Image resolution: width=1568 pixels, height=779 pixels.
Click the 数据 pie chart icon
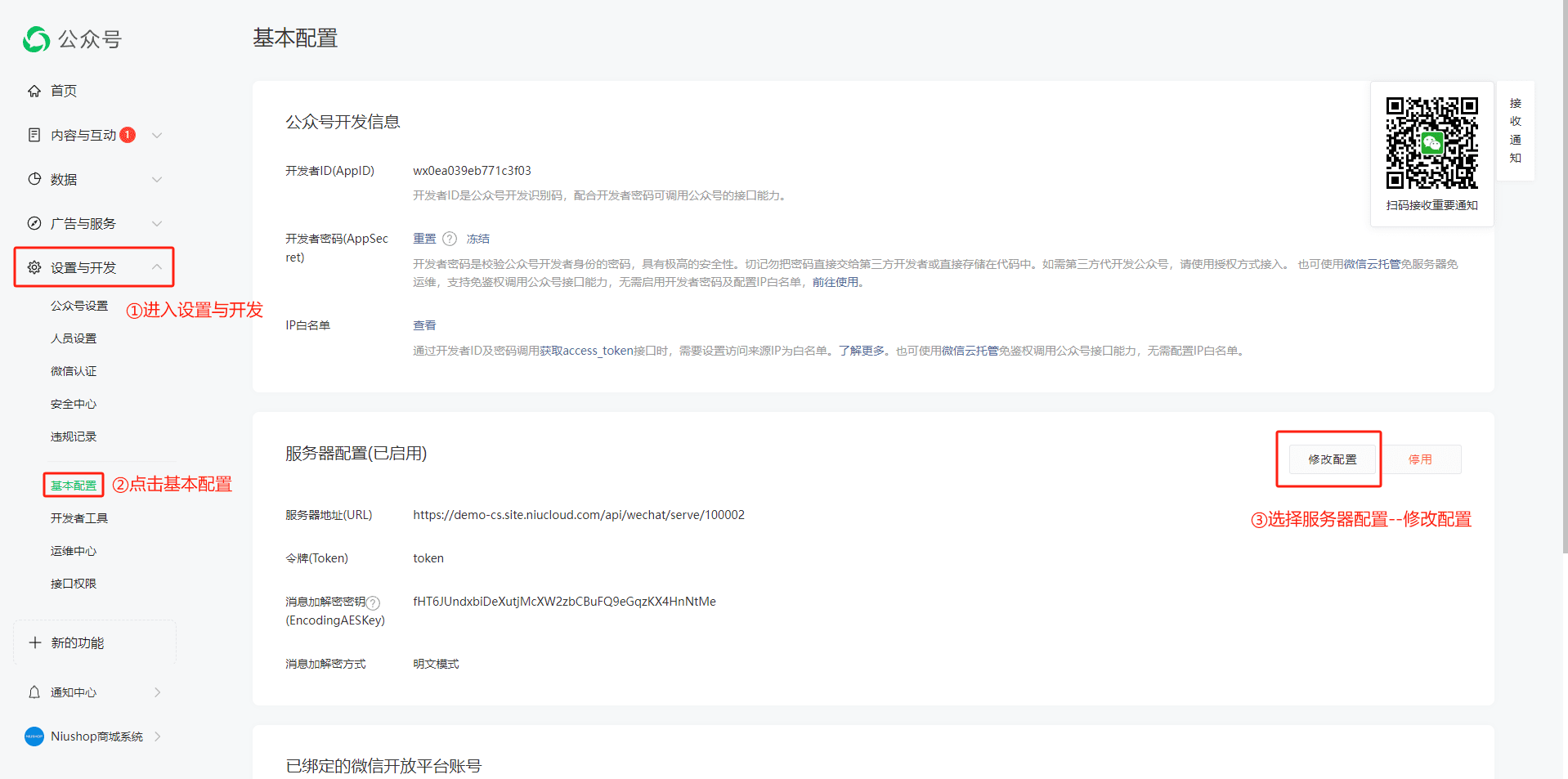tap(34, 179)
